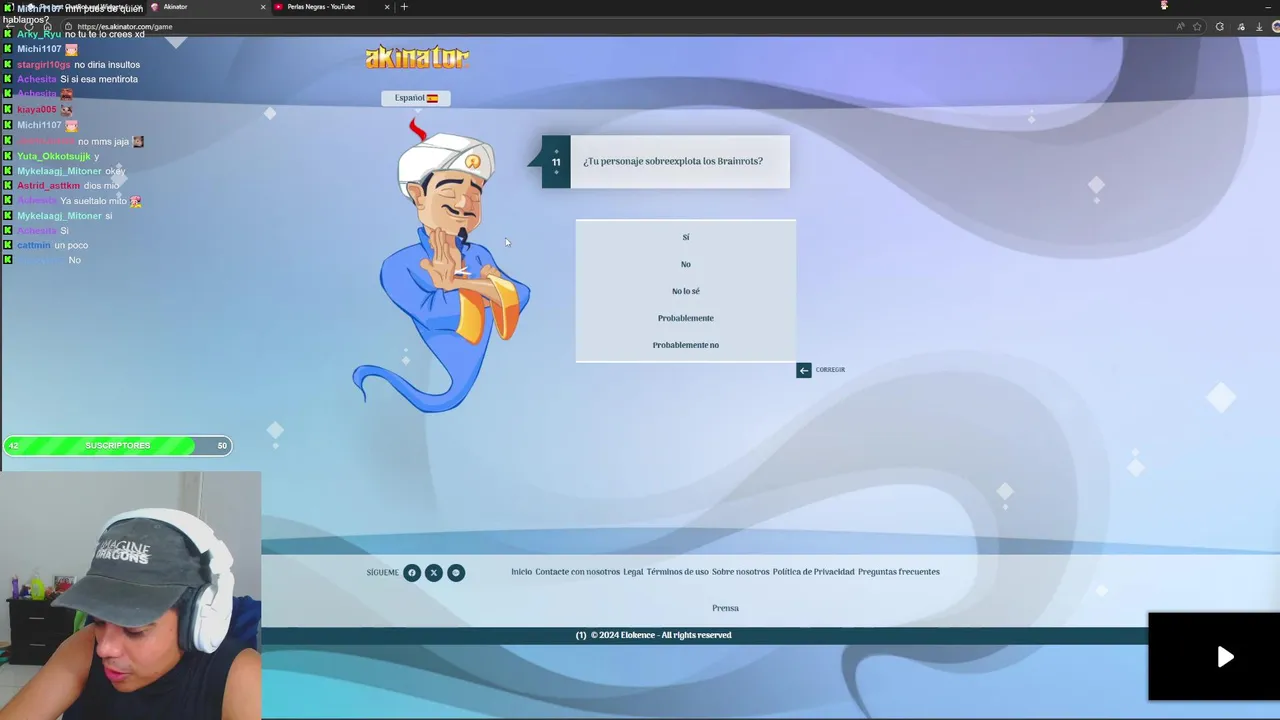Viewport: 1280px width, 720px height.
Task: Click the question text about Brainrots
Action: [x=673, y=161]
